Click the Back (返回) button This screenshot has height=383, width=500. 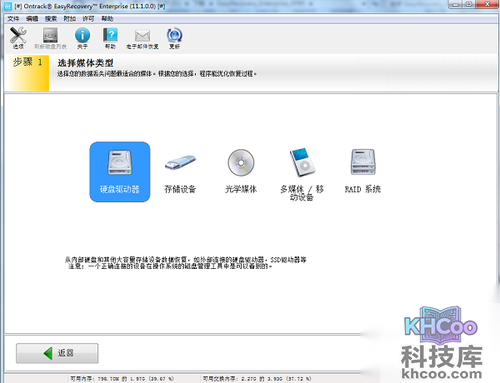(57, 353)
